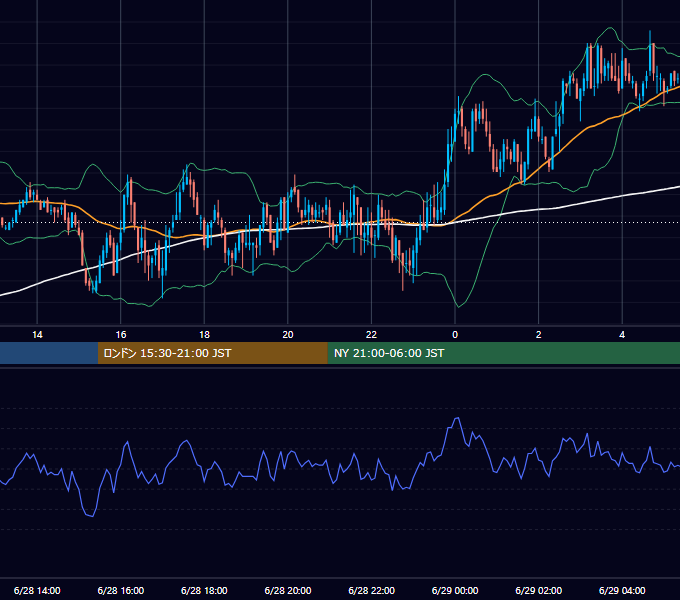Select the 0 hour axis label
680x600 pixels.
[x=455, y=335]
